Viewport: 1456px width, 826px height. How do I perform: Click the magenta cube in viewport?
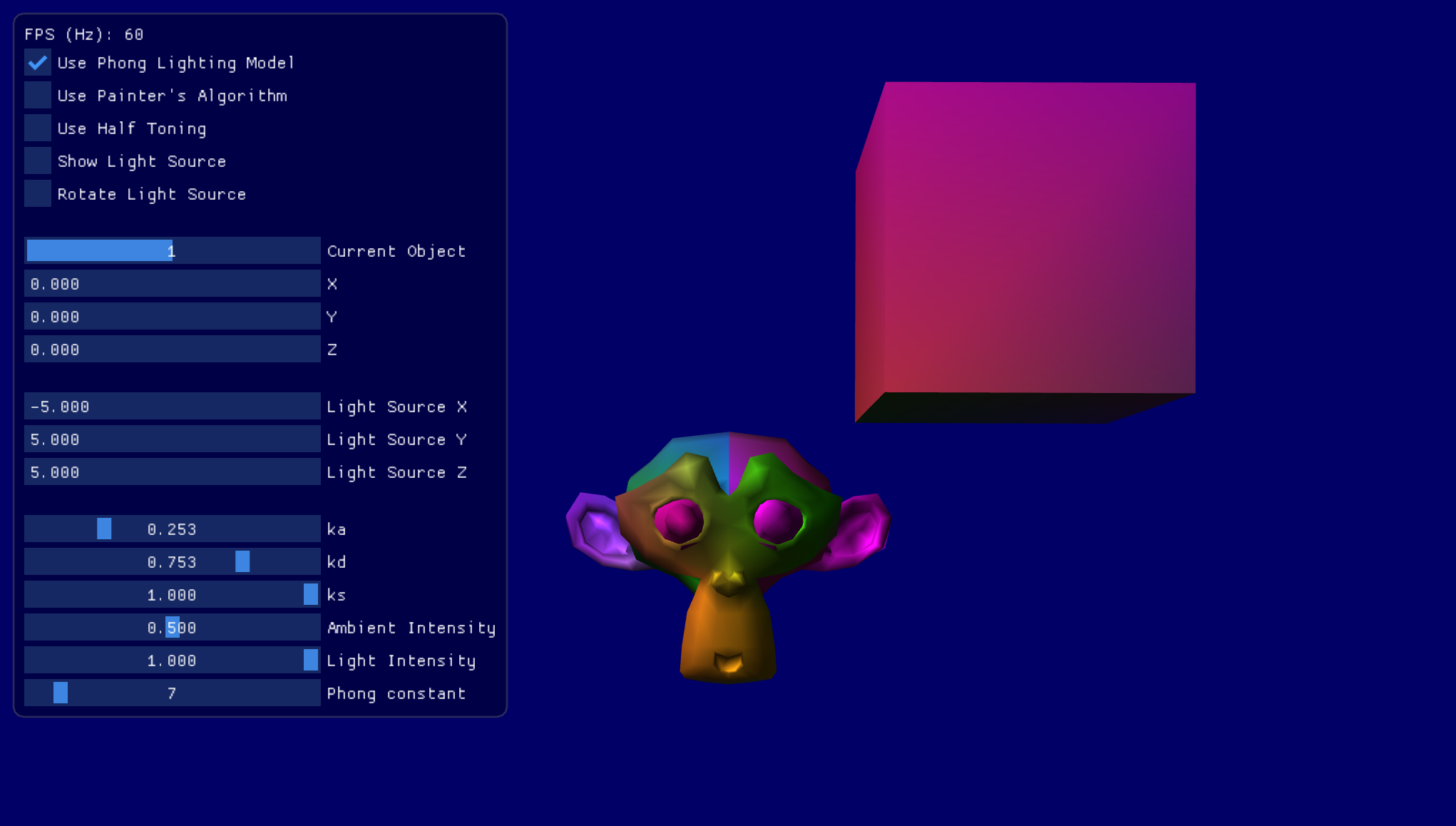point(1025,253)
